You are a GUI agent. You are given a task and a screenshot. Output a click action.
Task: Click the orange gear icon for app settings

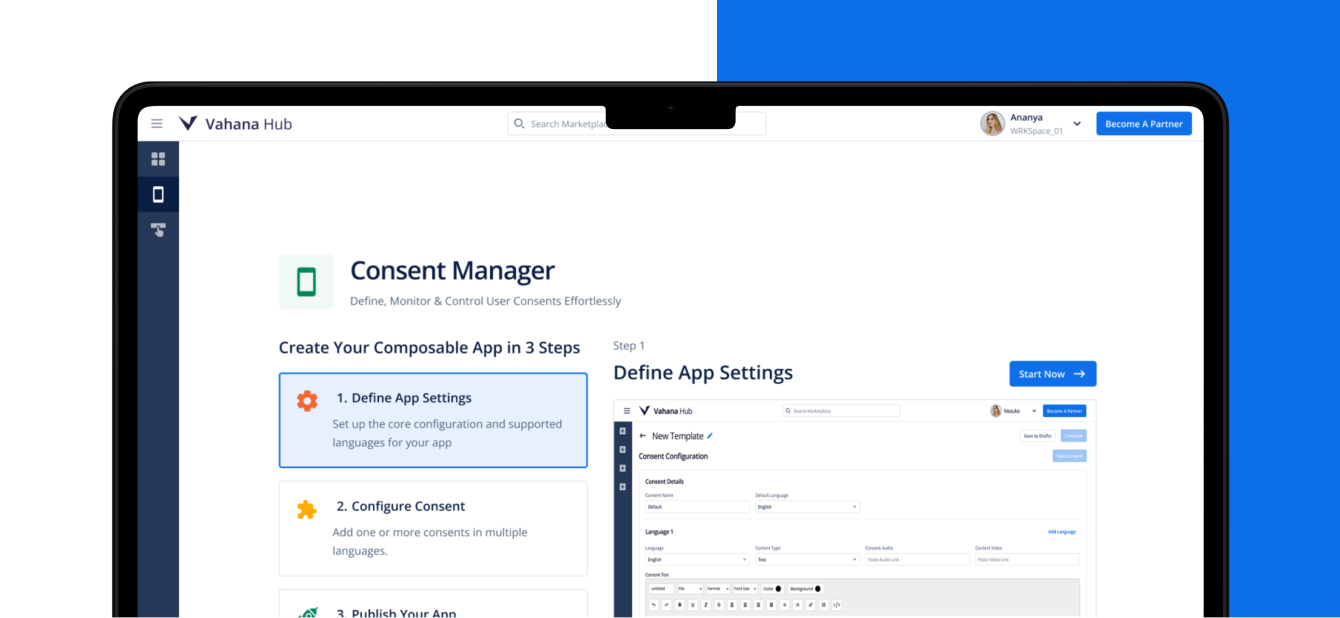coord(307,401)
